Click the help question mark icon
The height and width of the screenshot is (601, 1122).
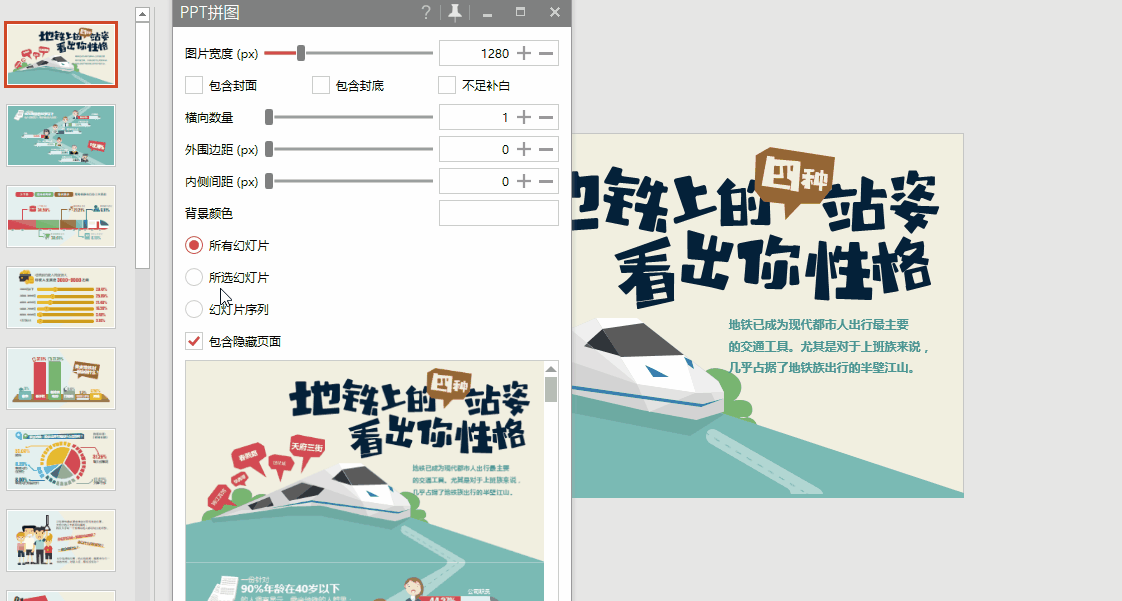point(426,13)
